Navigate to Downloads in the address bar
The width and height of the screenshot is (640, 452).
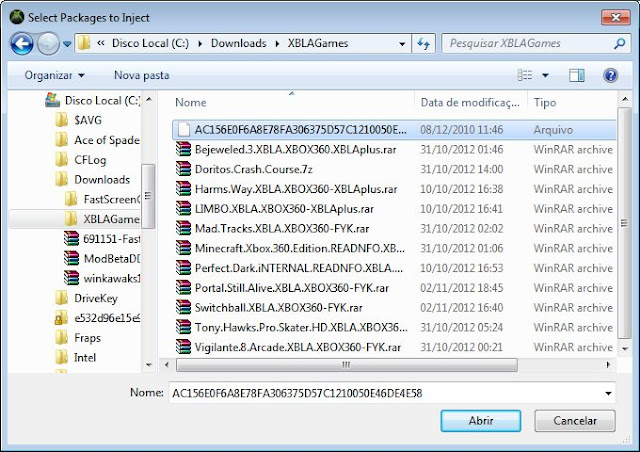(238, 43)
